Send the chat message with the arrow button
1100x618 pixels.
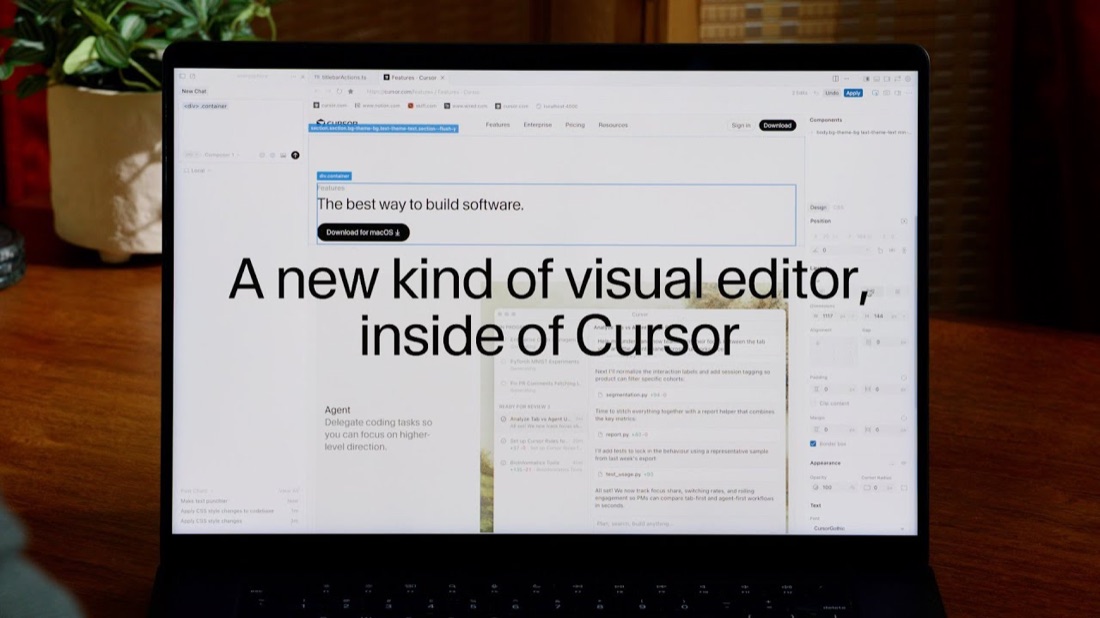(x=295, y=155)
